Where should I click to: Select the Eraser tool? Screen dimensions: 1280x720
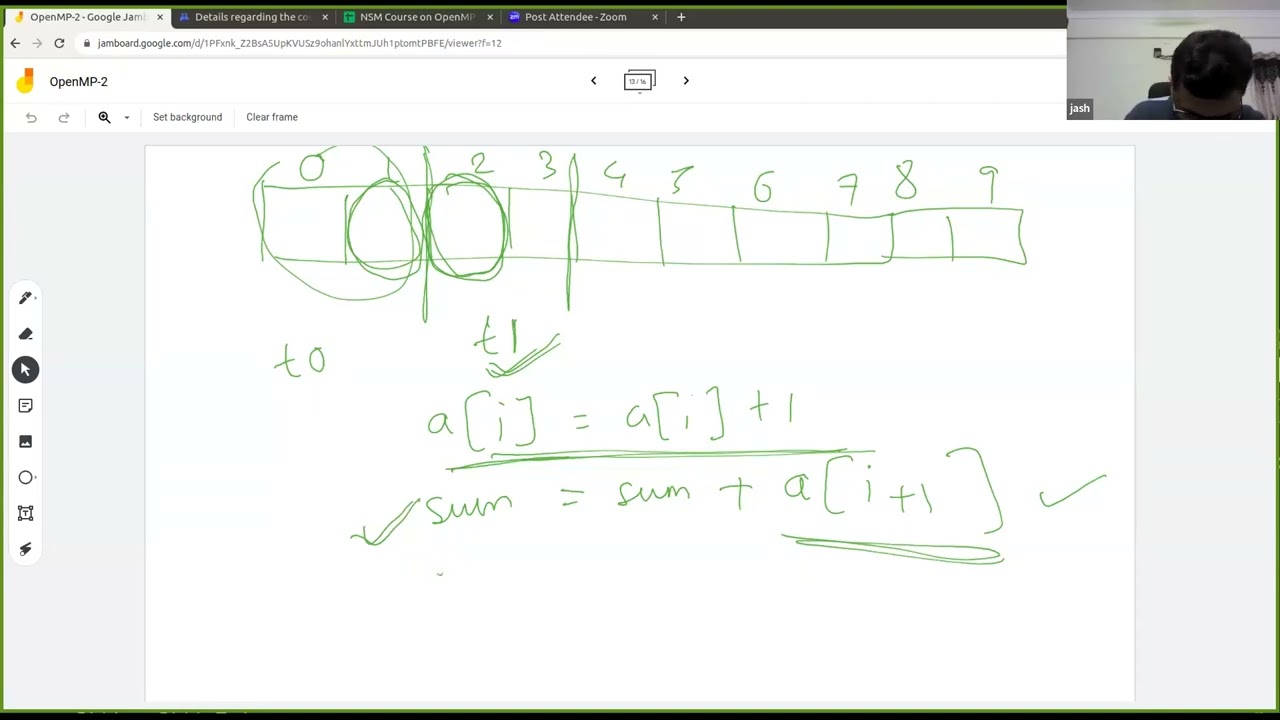click(26, 334)
